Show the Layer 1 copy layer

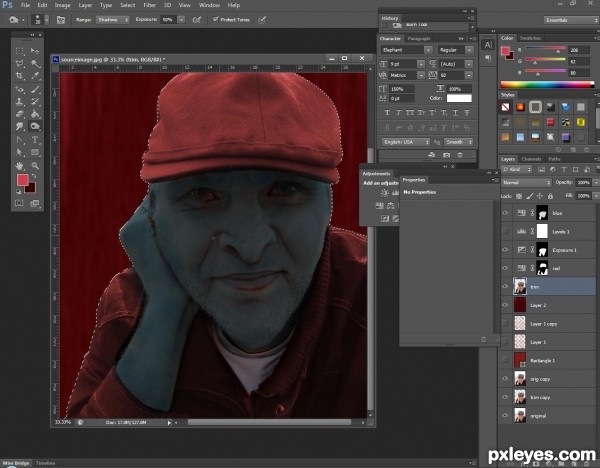coord(505,323)
